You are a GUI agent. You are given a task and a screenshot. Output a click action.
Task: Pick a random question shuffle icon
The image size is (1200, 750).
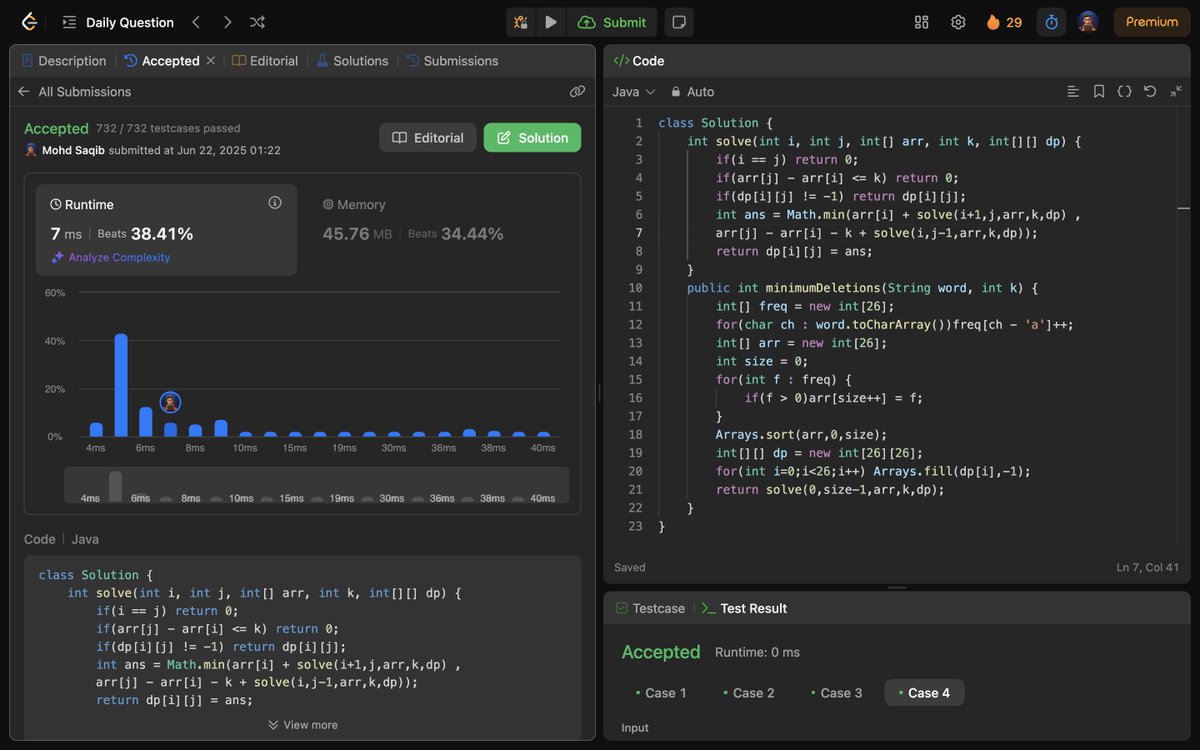[x=257, y=22]
